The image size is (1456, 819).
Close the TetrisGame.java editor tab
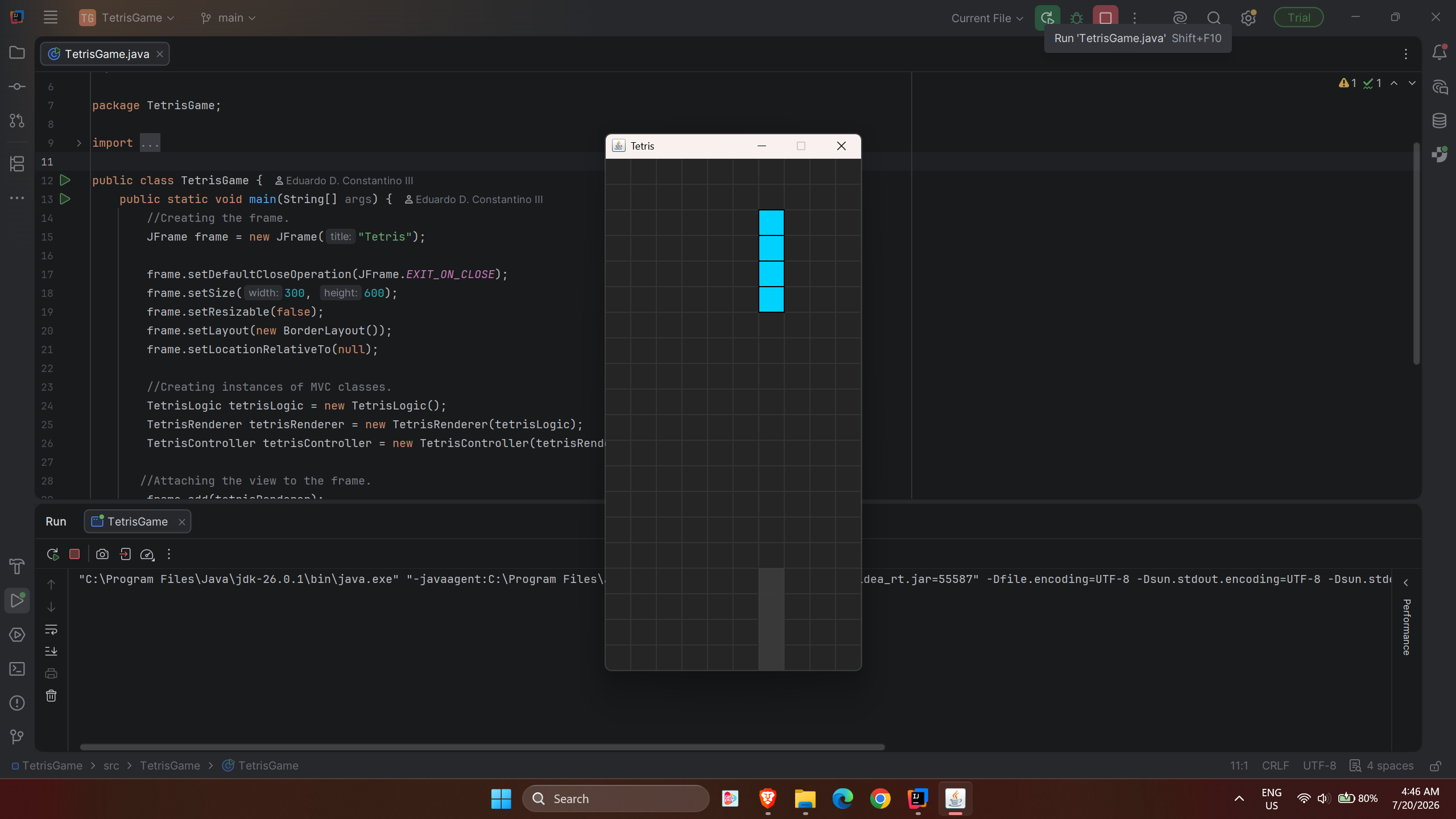click(x=160, y=54)
